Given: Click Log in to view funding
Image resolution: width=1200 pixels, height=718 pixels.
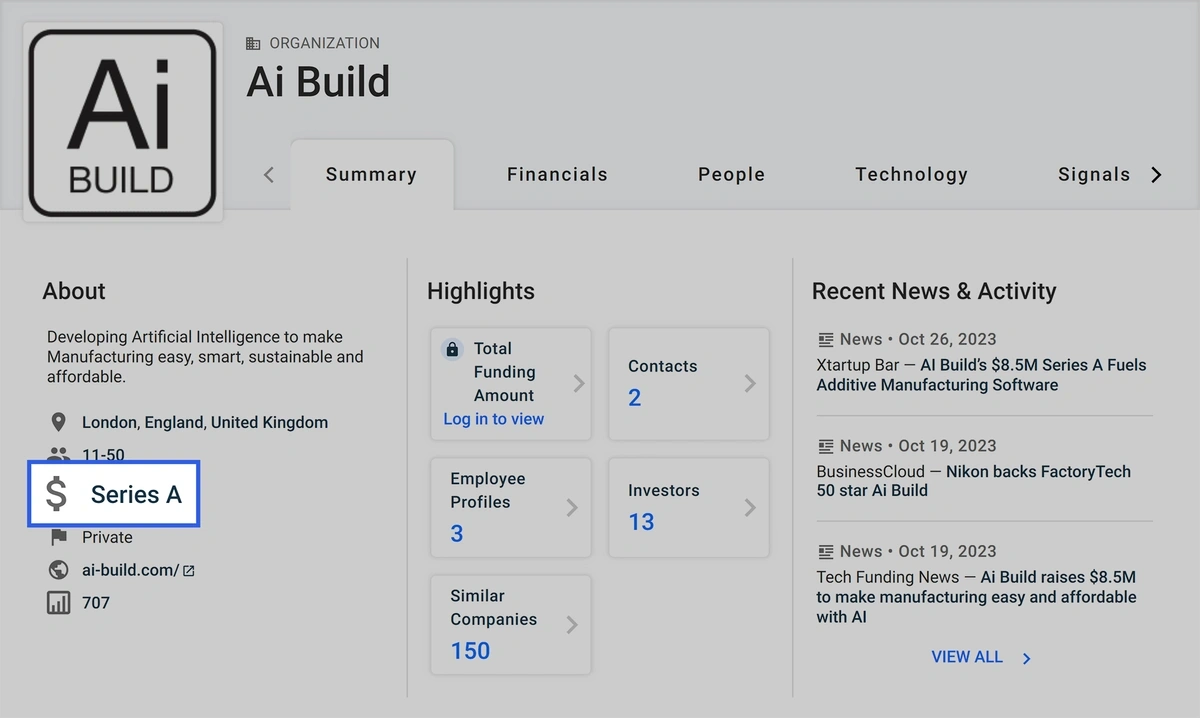Looking at the screenshot, I should point(494,419).
